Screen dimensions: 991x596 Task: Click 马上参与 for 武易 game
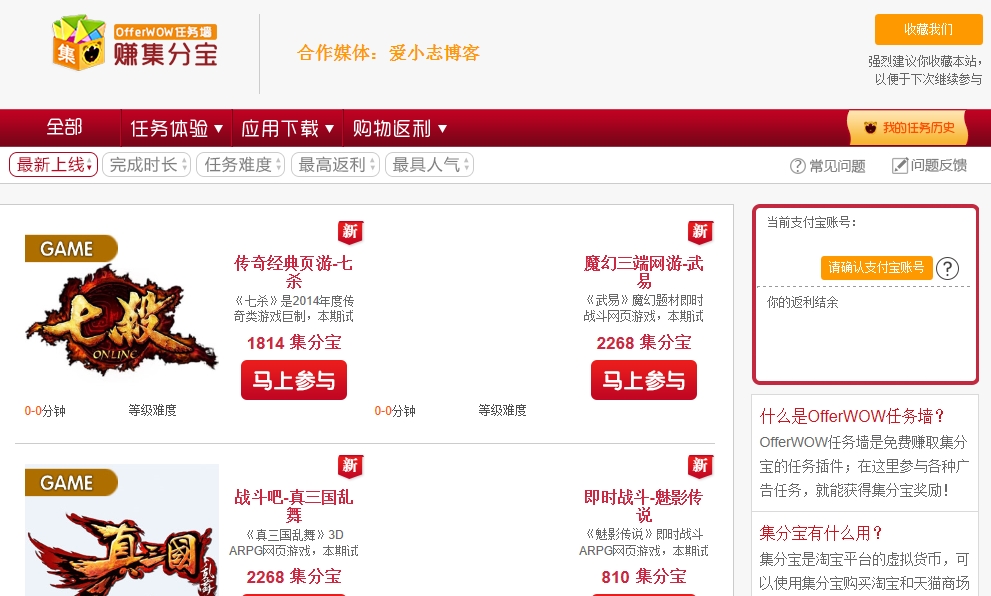coord(644,380)
